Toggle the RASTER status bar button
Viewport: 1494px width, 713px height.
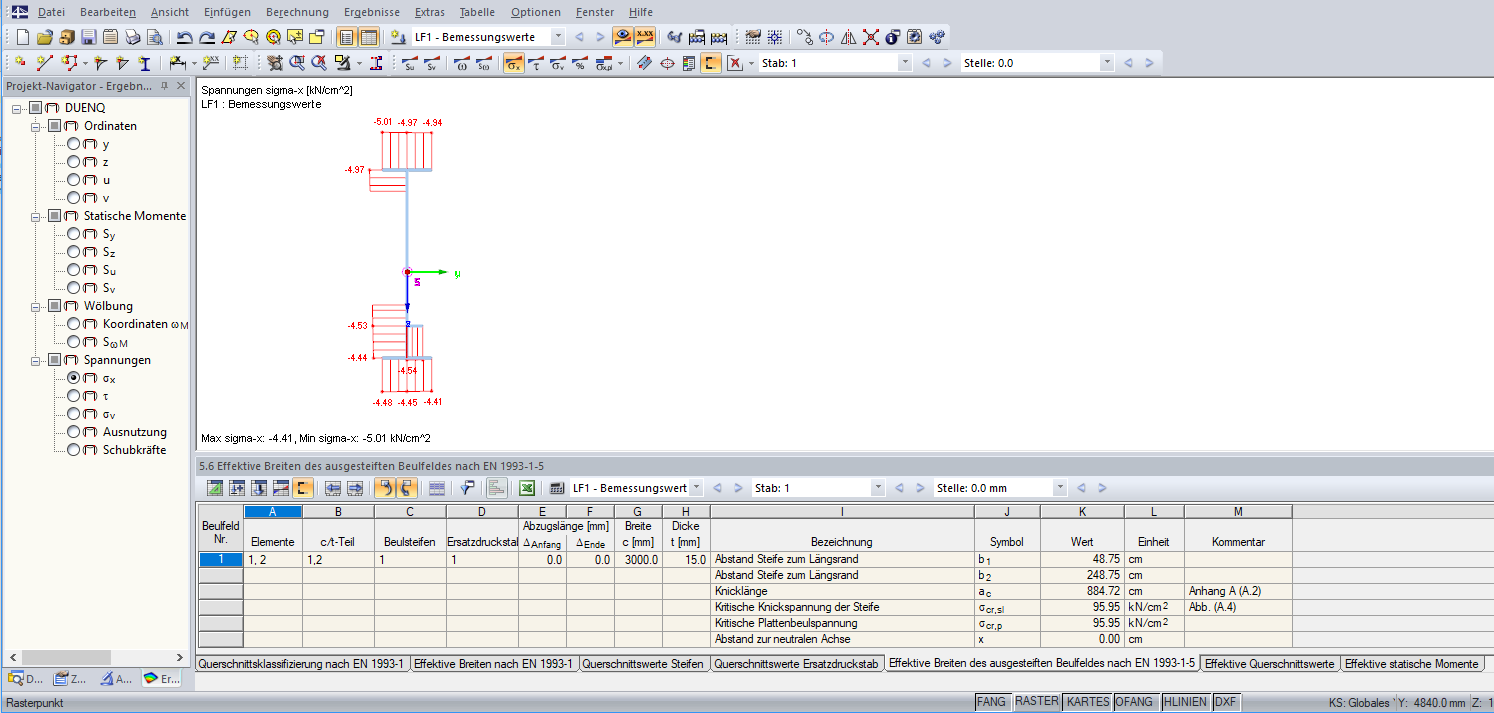(x=1036, y=702)
